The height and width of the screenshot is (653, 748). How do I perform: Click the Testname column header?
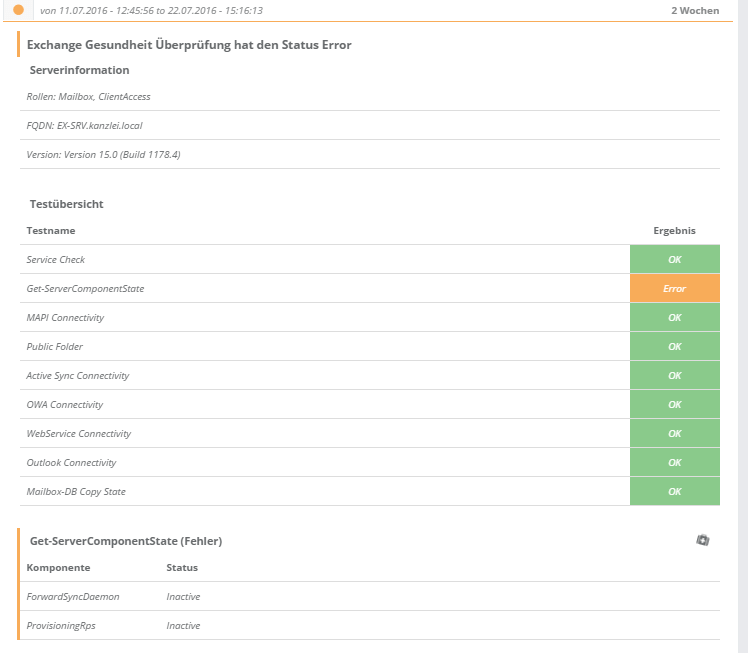[51, 230]
